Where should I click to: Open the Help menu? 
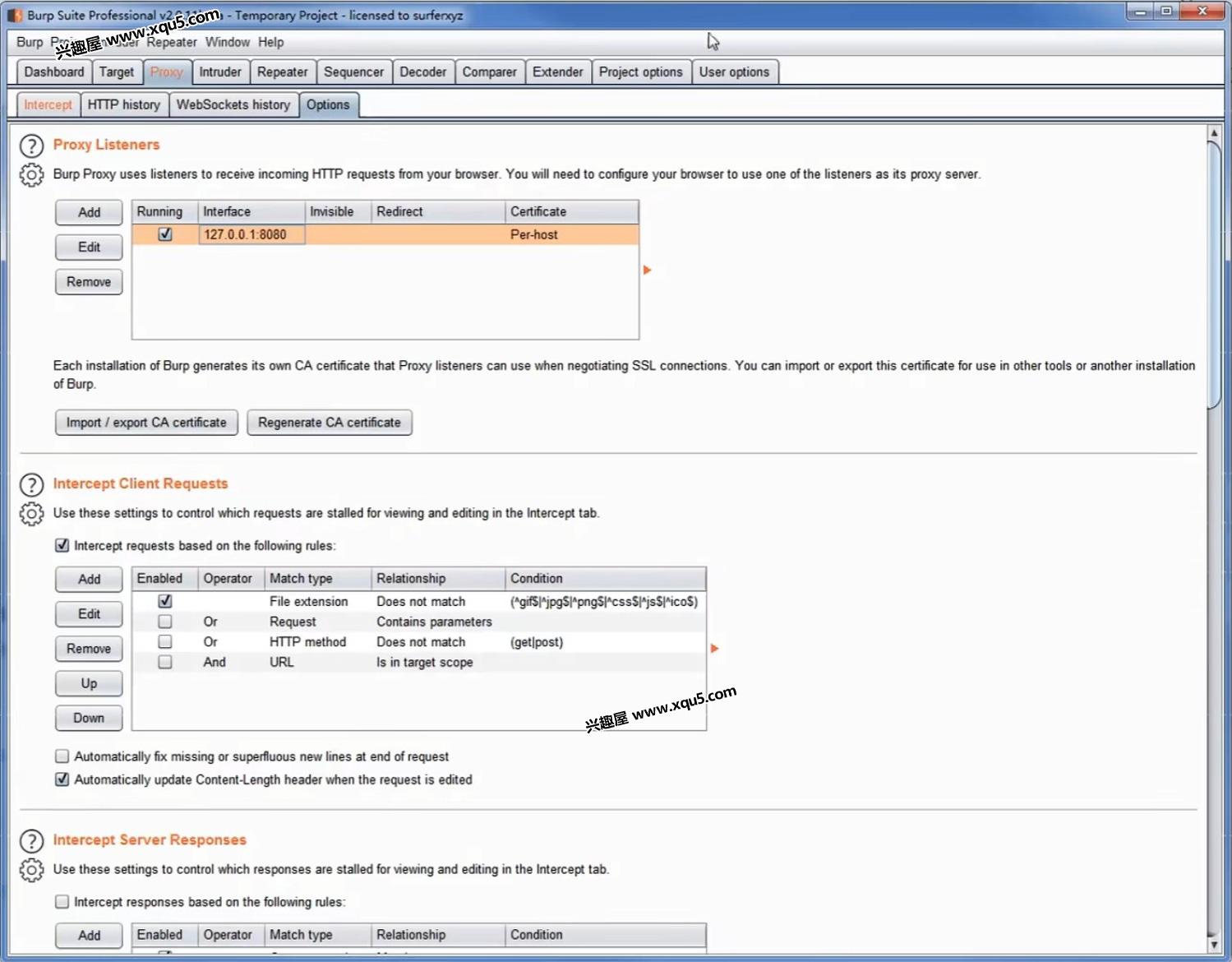coord(270,42)
